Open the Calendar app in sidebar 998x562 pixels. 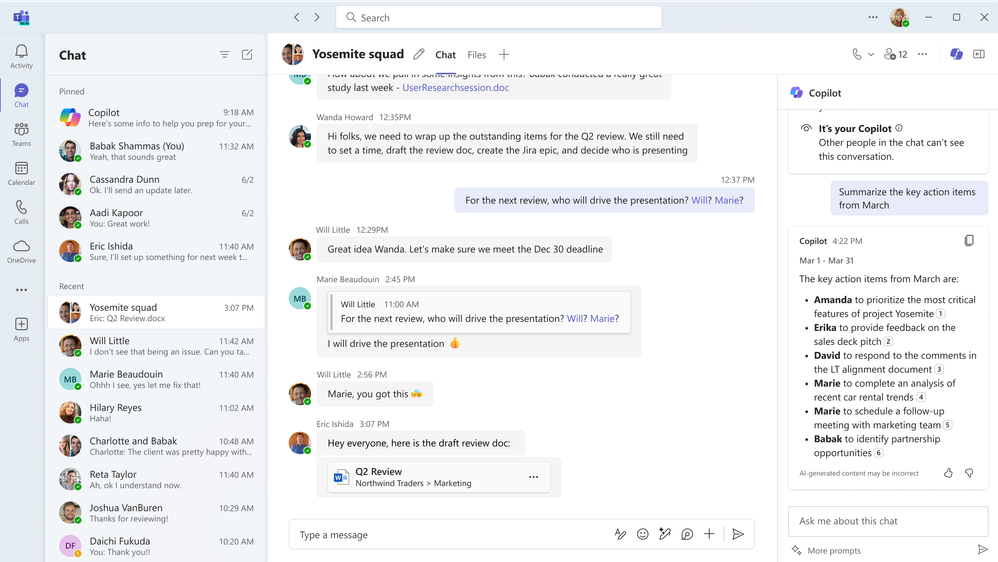click(x=21, y=173)
